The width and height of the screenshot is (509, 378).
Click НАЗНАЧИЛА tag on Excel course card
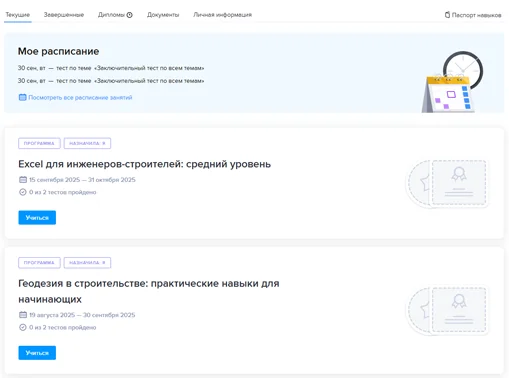click(87, 143)
